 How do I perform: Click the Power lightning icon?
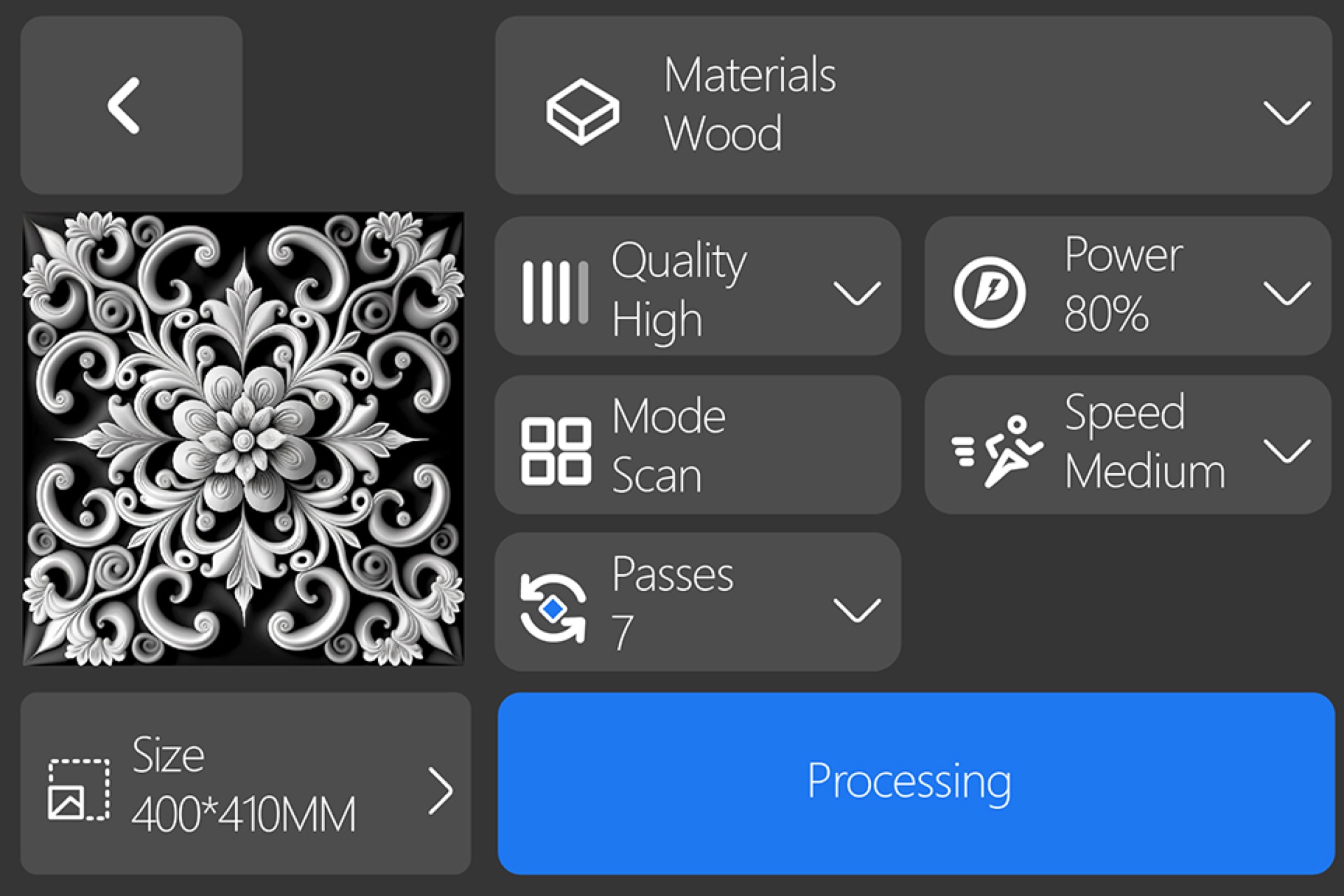coord(989,292)
